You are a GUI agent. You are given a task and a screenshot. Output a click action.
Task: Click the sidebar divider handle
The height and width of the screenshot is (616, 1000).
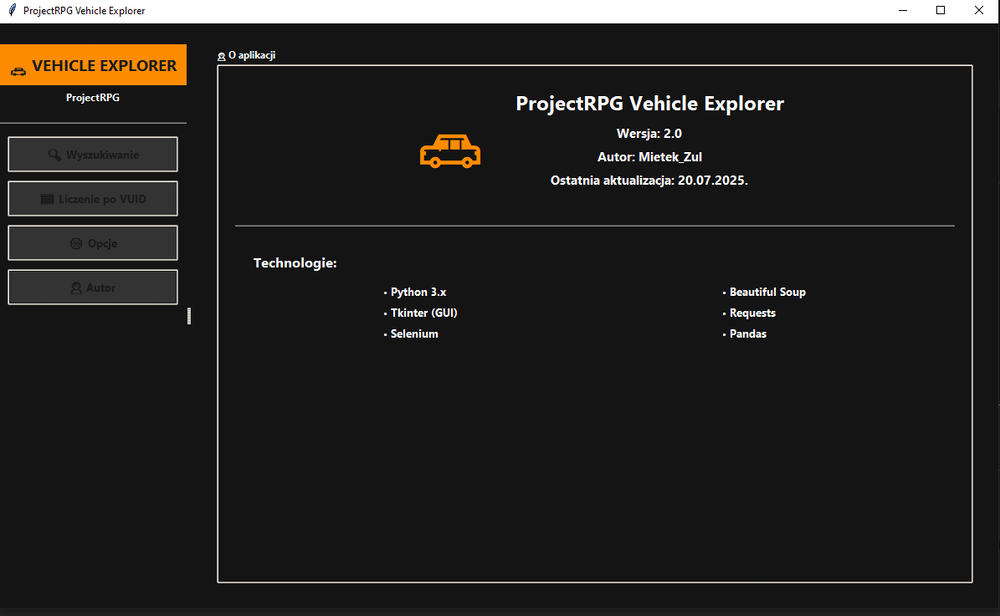189,316
